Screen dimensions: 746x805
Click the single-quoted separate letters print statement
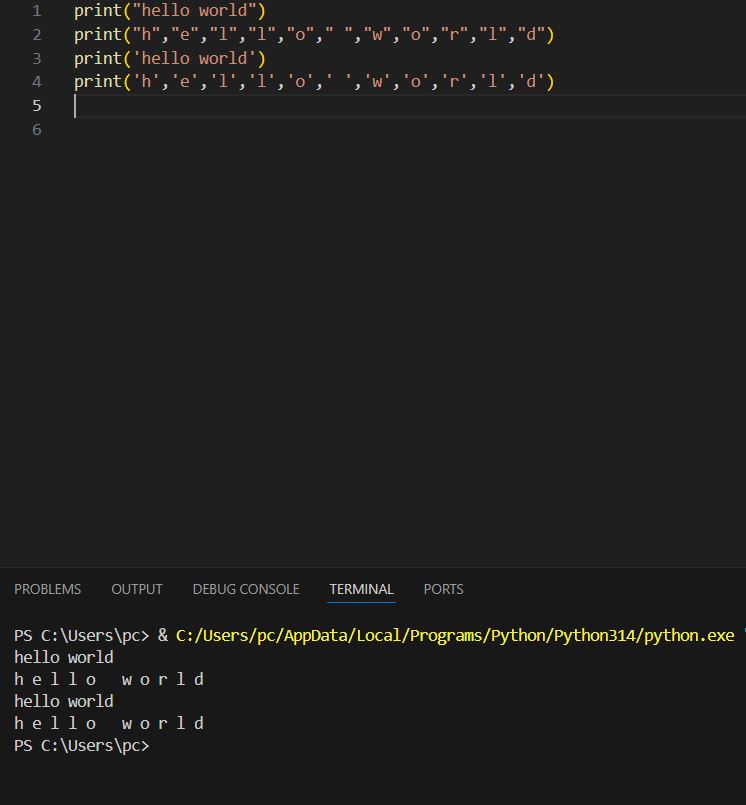tap(314, 82)
